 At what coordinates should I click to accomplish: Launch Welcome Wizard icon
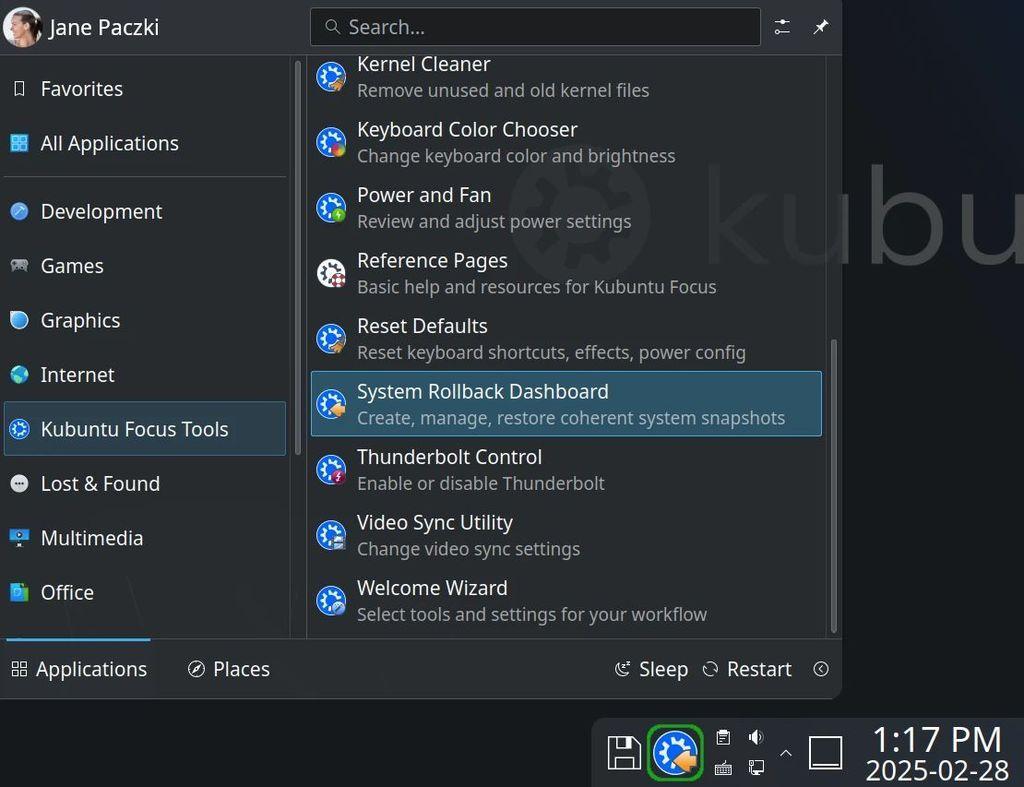click(x=331, y=600)
